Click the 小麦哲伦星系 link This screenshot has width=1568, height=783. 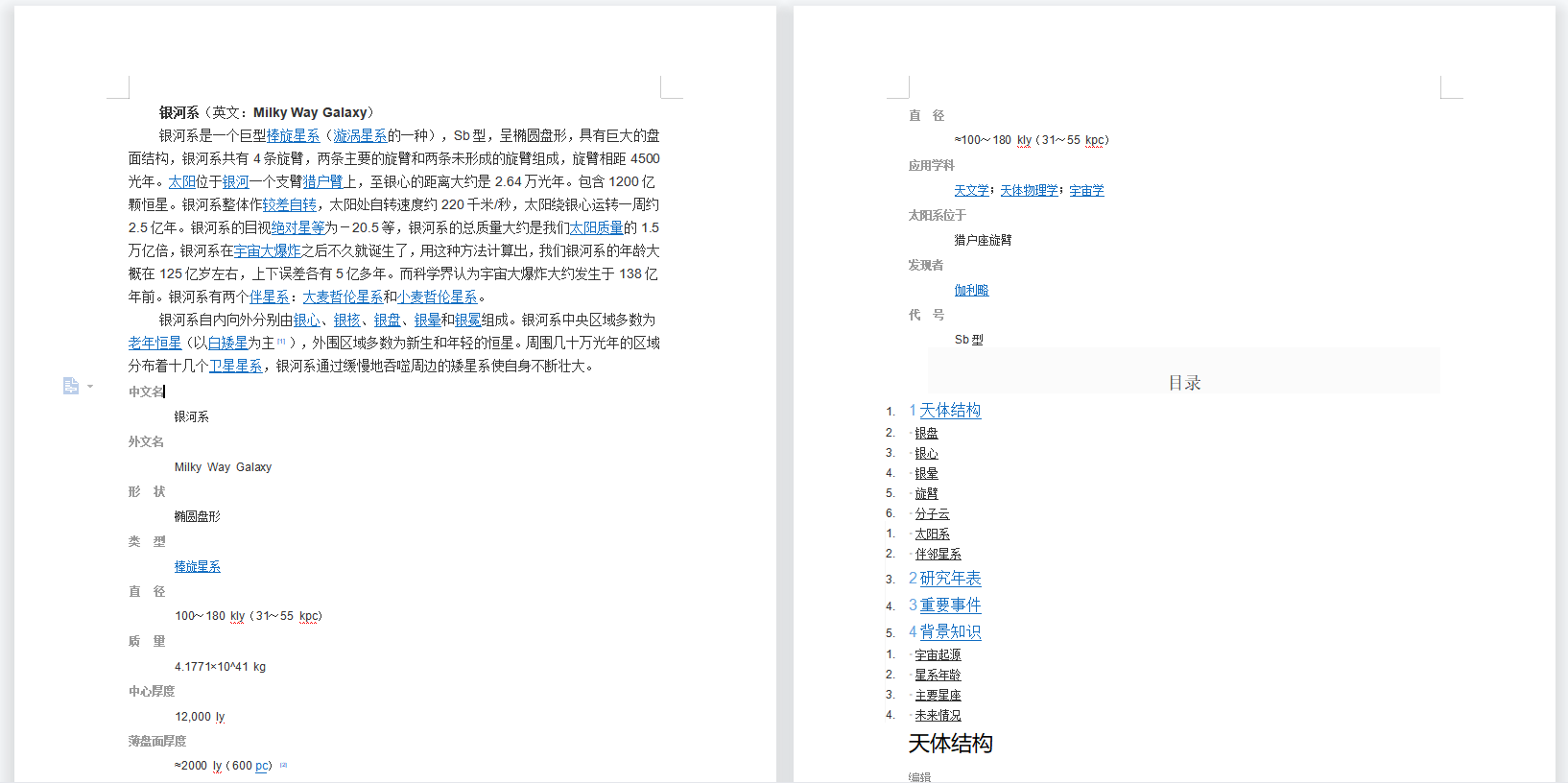437,297
